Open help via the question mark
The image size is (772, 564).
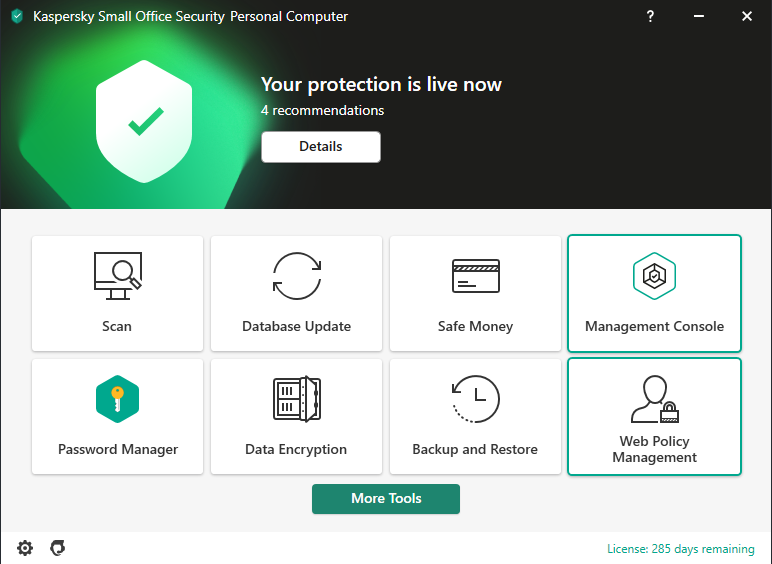[650, 17]
